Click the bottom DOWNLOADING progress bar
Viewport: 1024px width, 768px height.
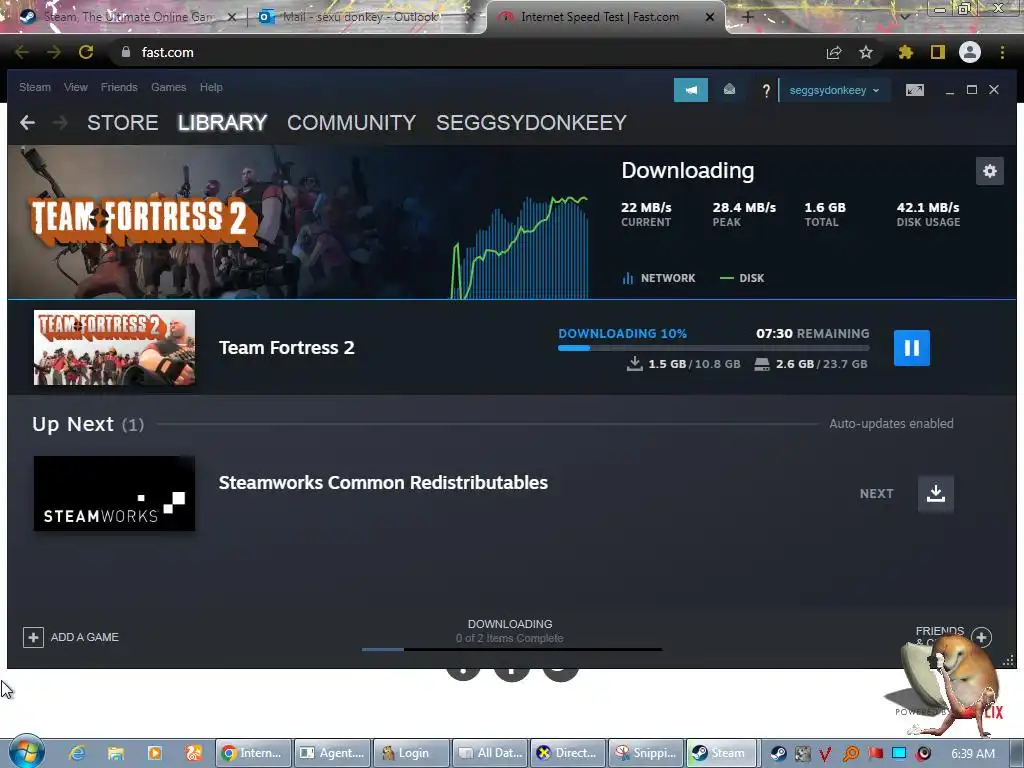pyautogui.click(x=512, y=649)
